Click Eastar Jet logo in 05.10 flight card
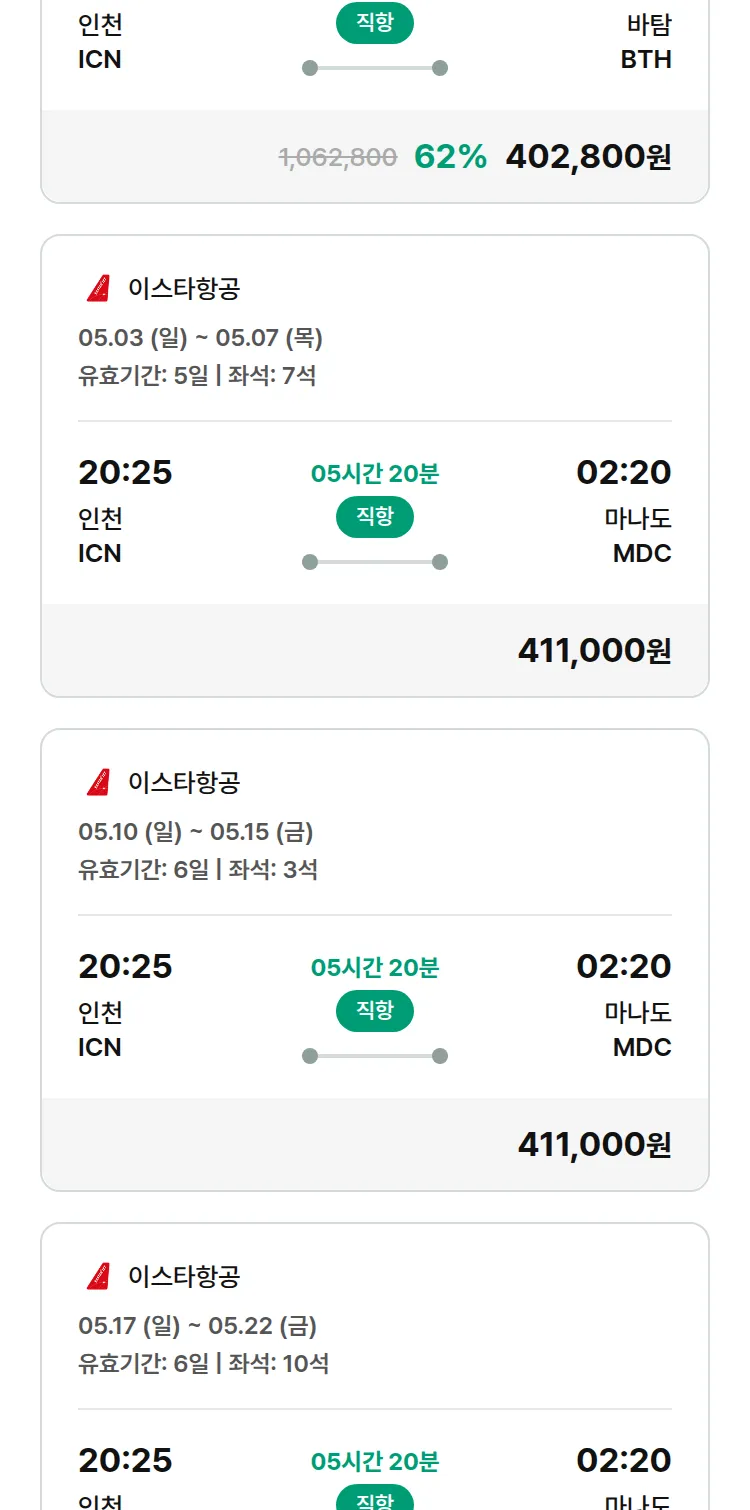The width and height of the screenshot is (750, 1510). [x=98, y=782]
